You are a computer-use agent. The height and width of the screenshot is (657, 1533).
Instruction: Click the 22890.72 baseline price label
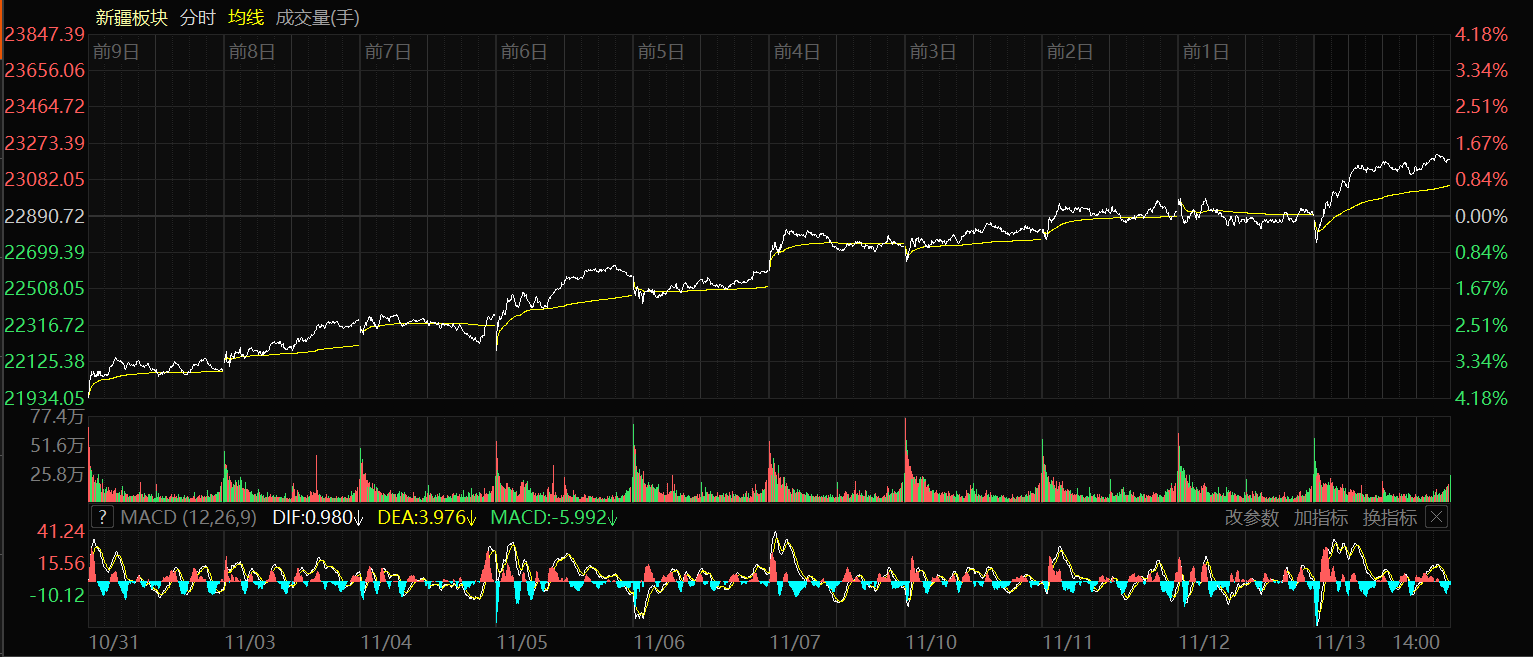coord(45,216)
